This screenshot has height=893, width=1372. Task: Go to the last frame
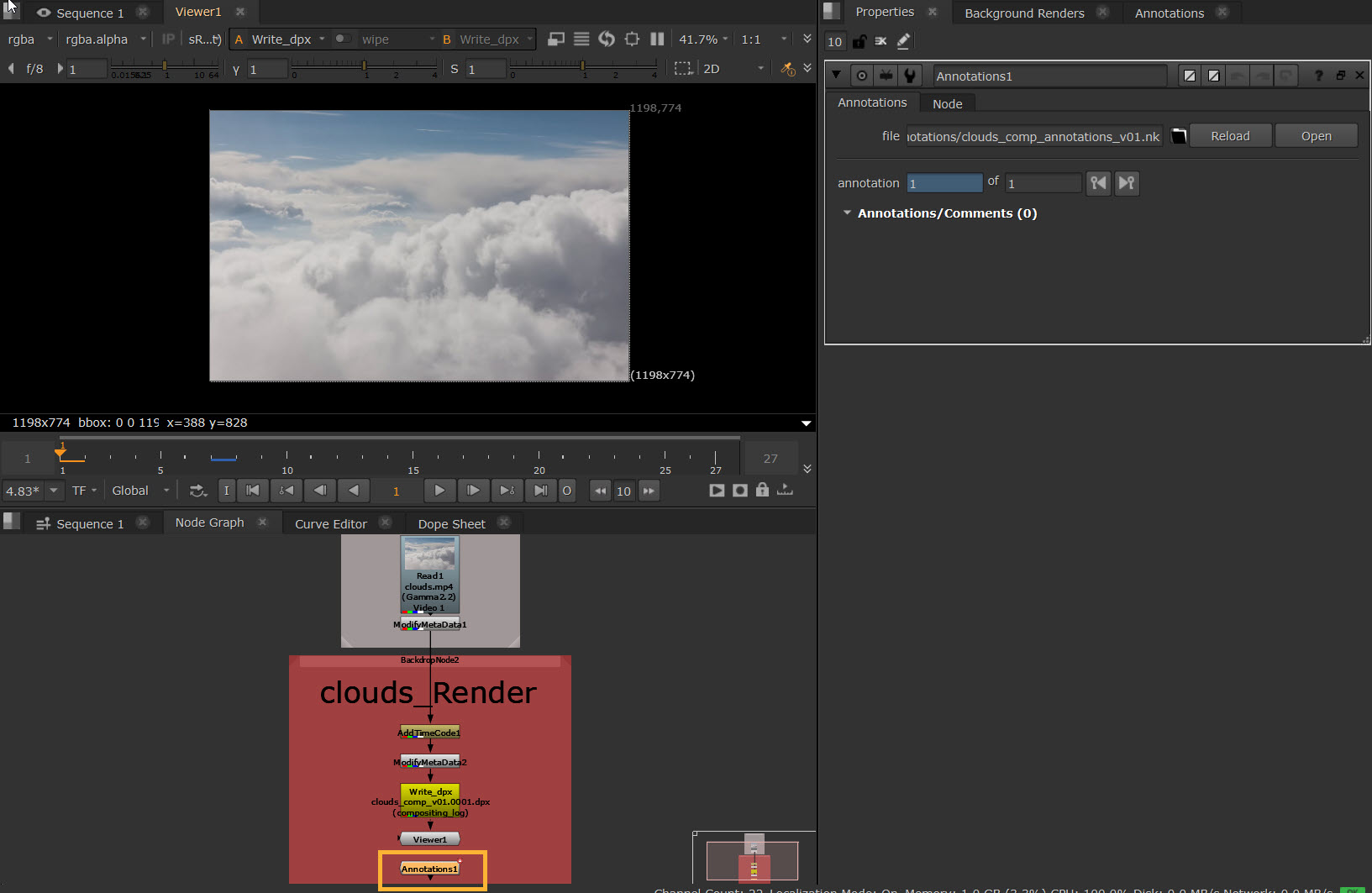click(x=540, y=491)
